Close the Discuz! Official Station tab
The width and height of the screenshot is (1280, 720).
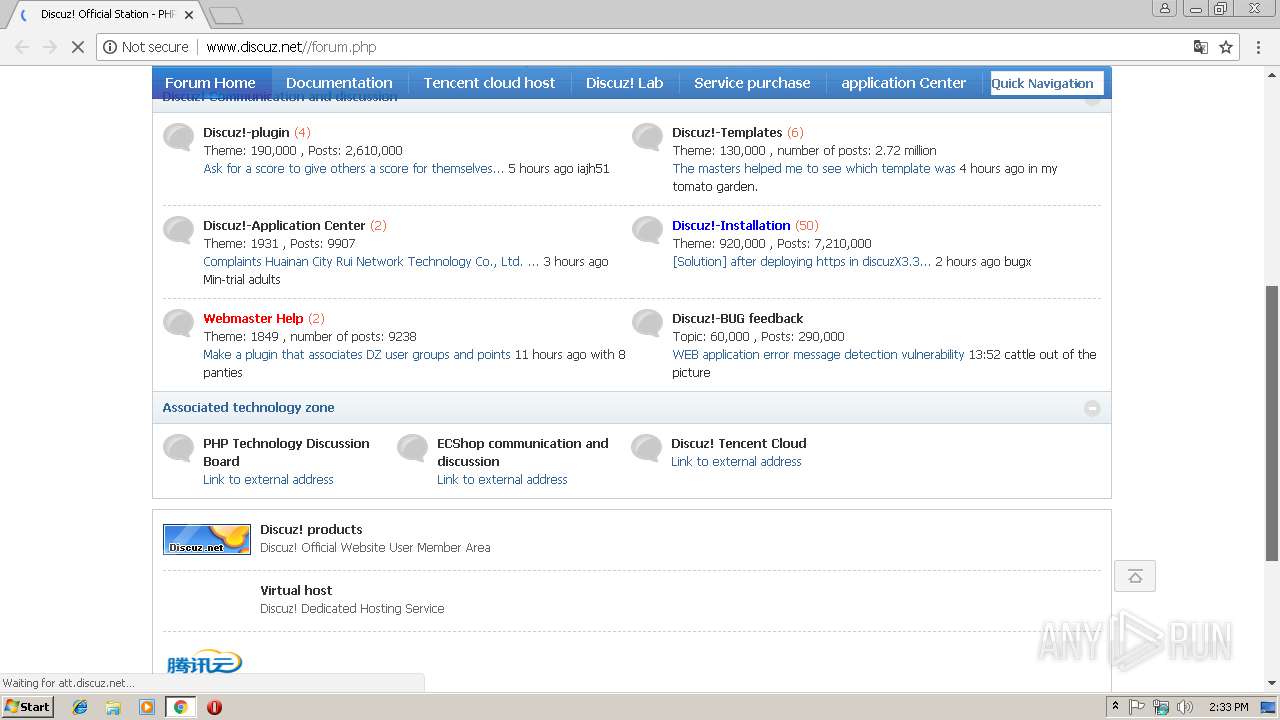189,15
